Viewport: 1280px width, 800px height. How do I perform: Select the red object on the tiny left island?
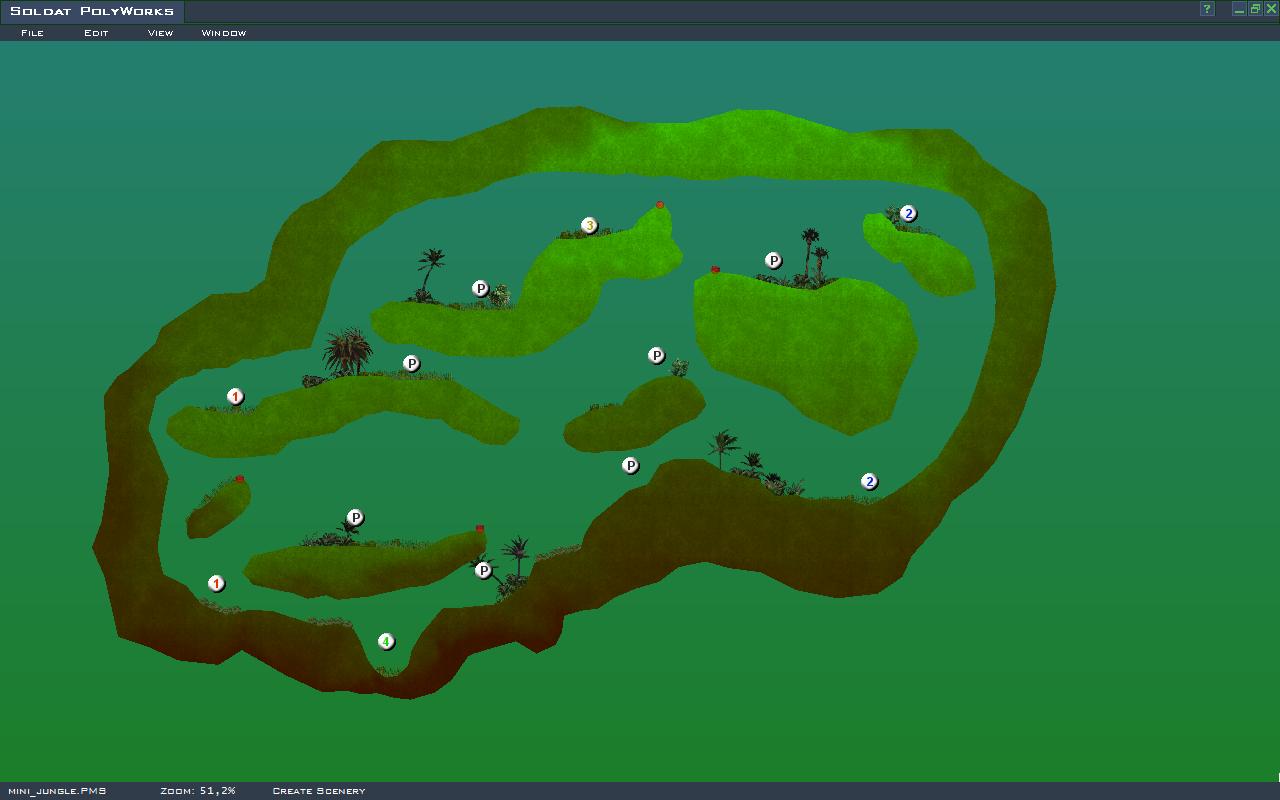pos(240,479)
